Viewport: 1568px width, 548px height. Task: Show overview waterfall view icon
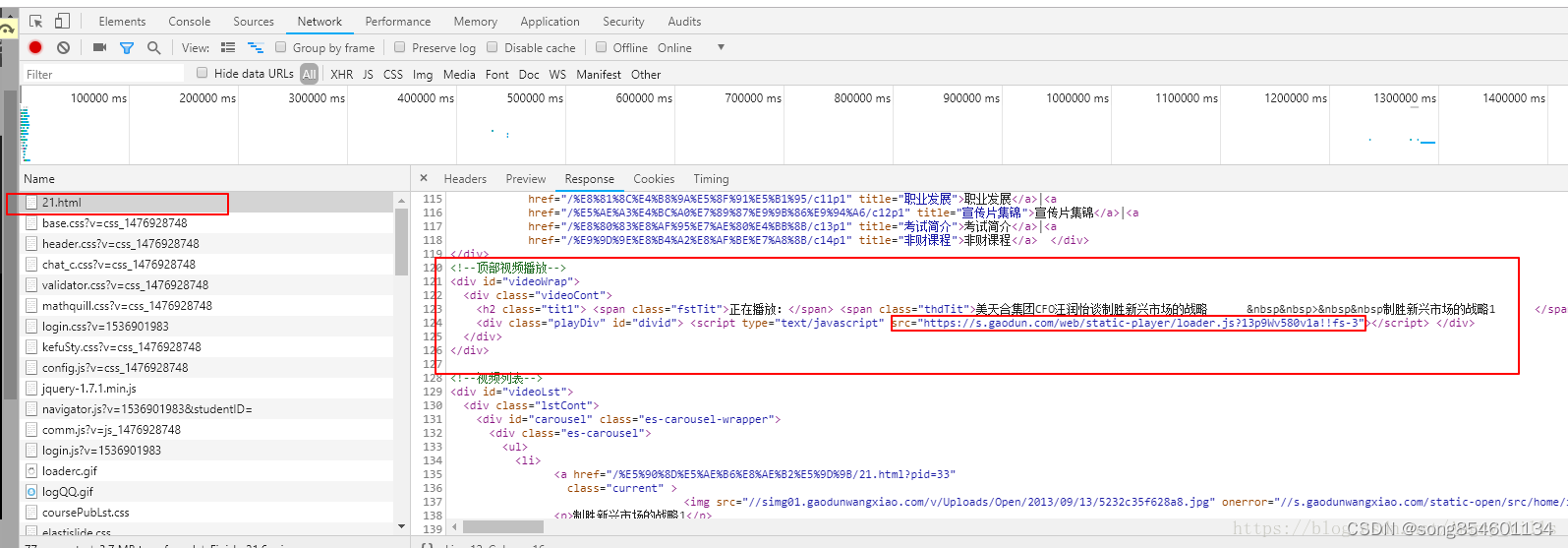point(255,47)
